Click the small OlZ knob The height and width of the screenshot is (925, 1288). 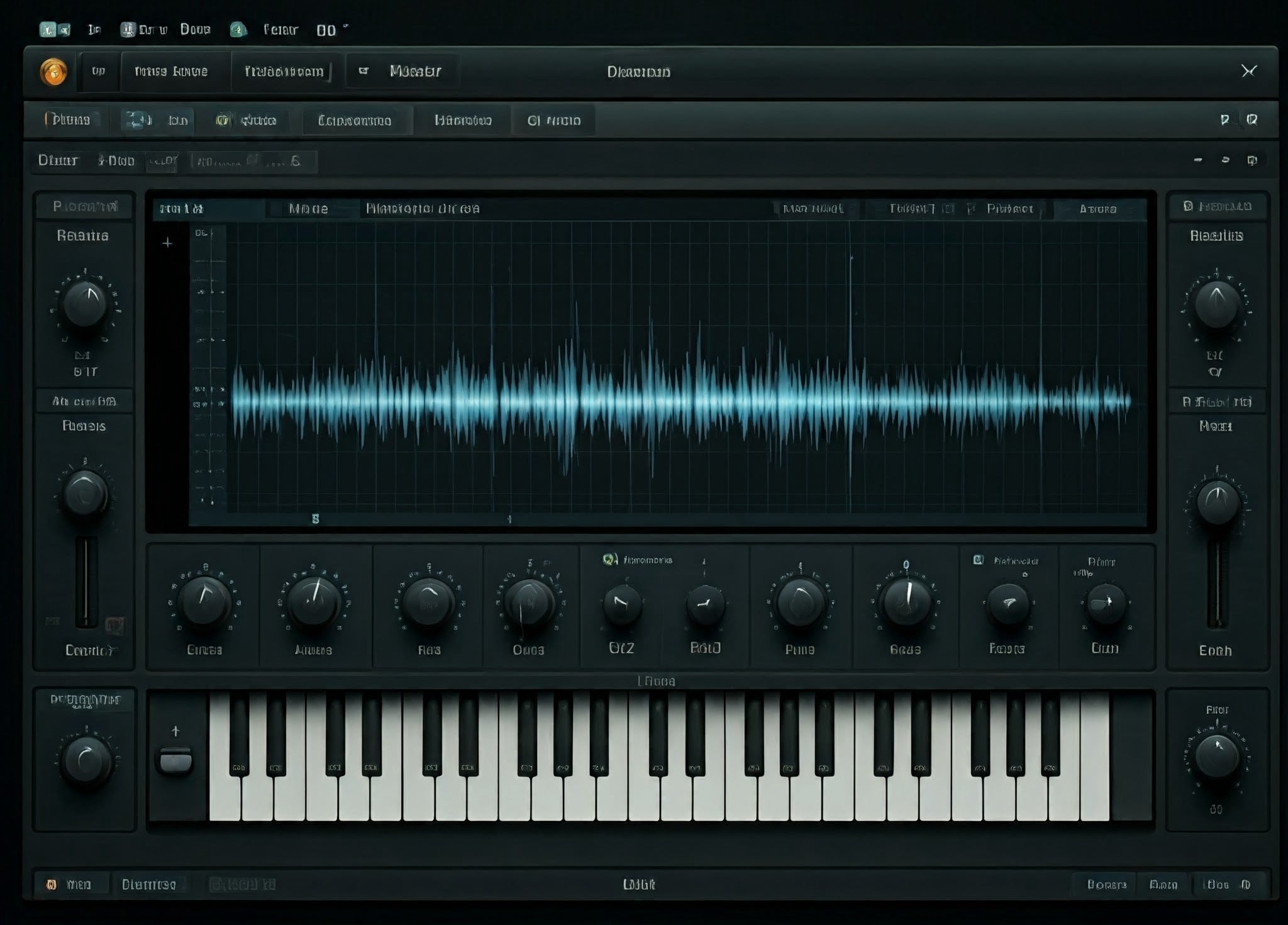pyautogui.click(x=621, y=604)
